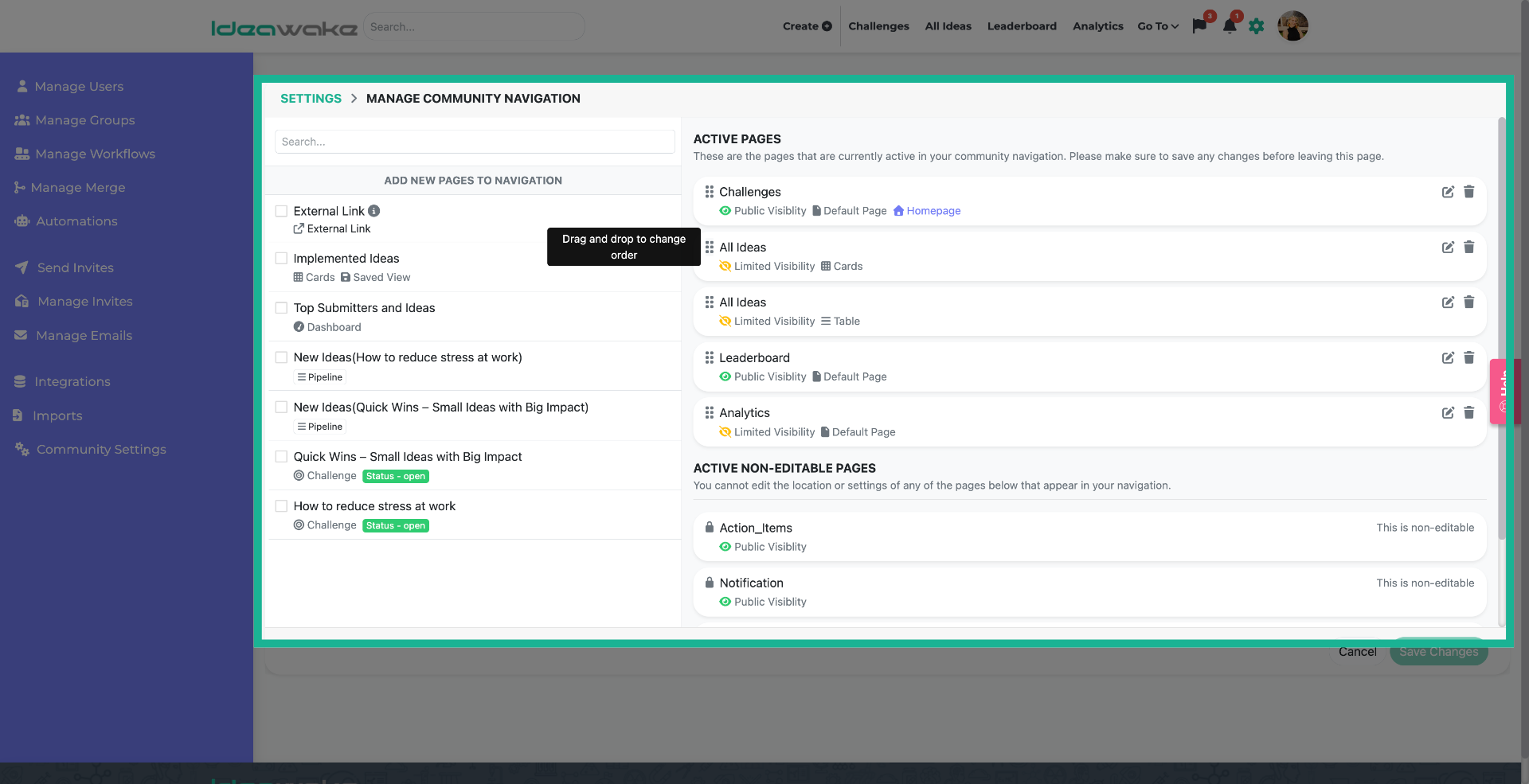Open the user profile avatar
This screenshot has width=1529, height=784.
tap(1292, 26)
